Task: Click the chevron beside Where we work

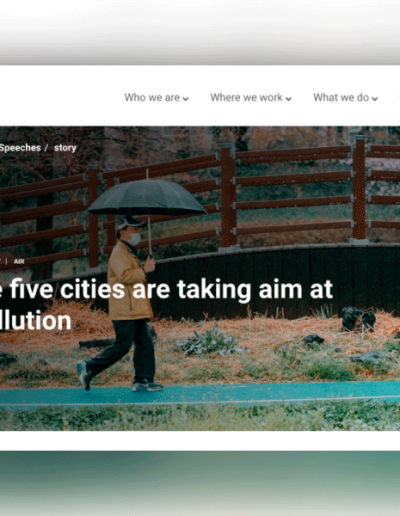Action: (289, 99)
